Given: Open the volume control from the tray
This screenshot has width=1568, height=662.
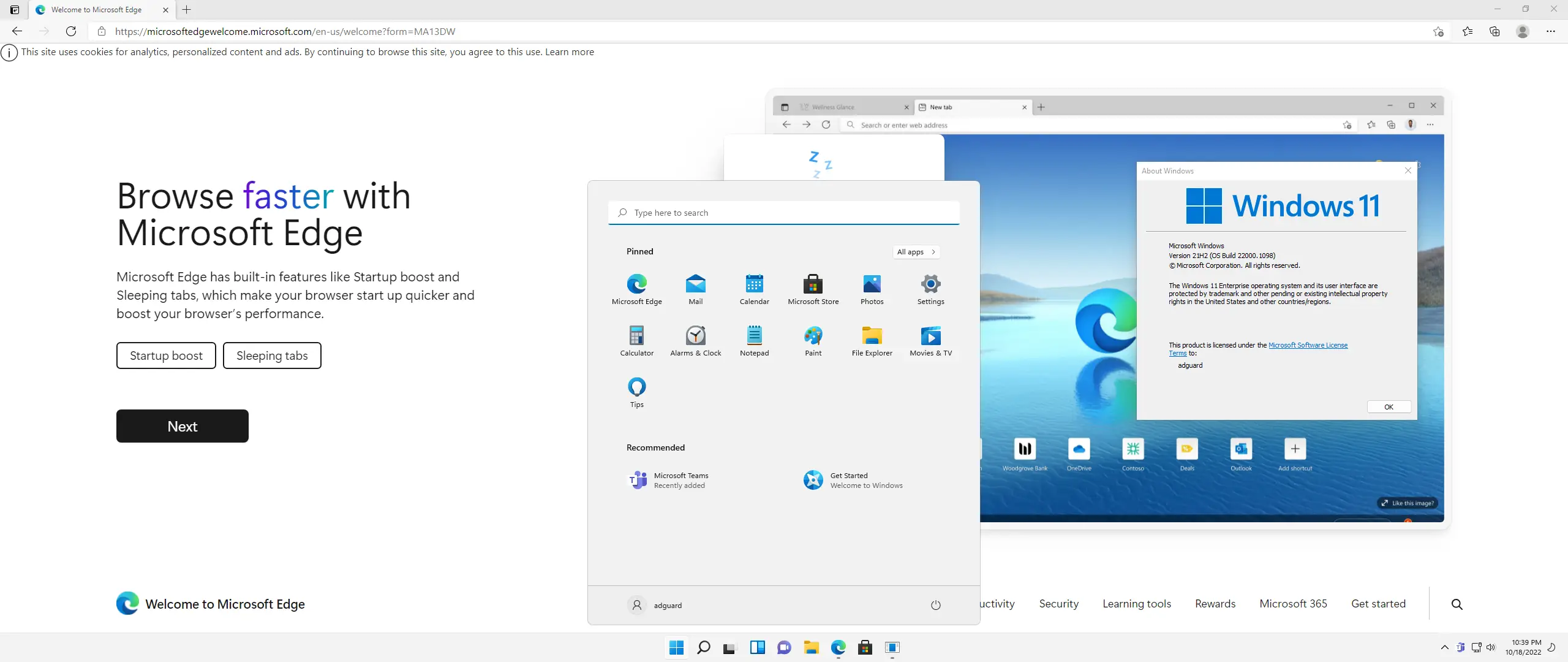Looking at the screenshot, I should tap(1491, 647).
